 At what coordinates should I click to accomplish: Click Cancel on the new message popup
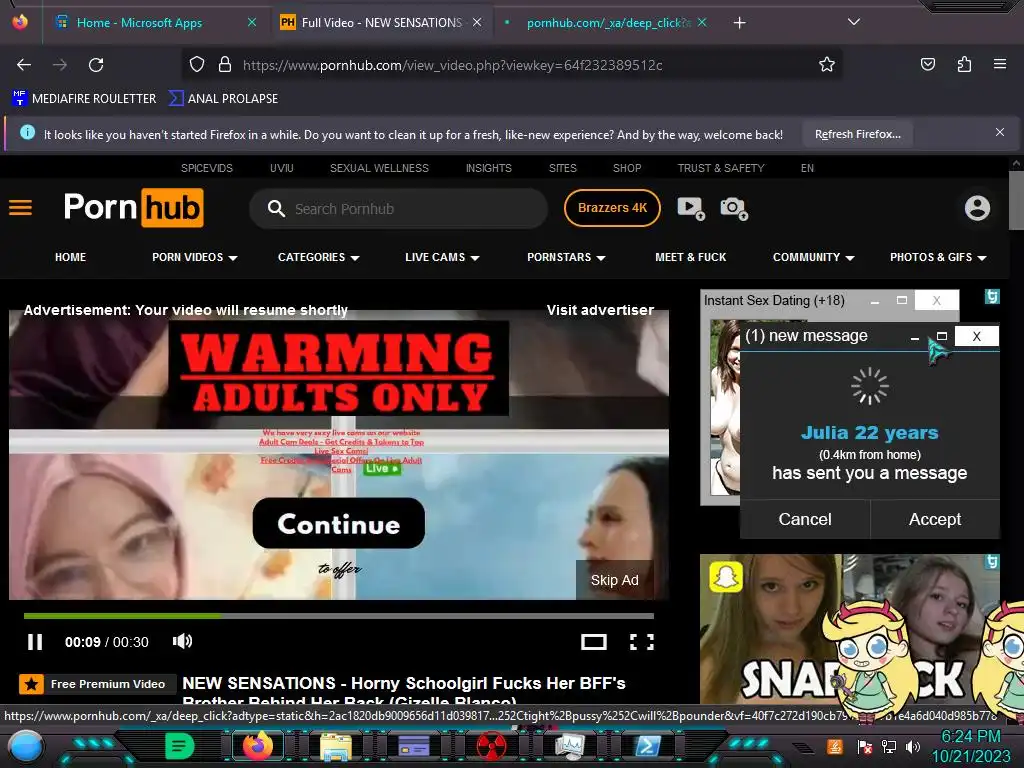coord(805,519)
